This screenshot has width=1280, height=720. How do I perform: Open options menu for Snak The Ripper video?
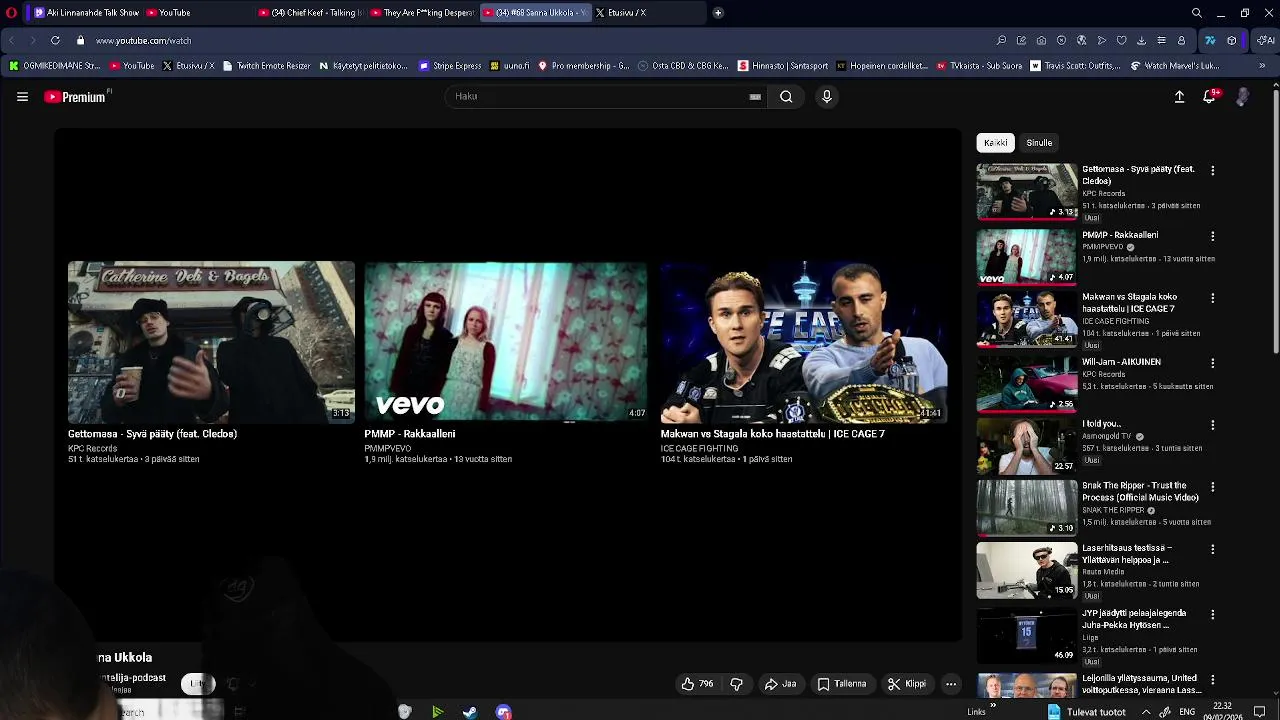pos(1212,488)
